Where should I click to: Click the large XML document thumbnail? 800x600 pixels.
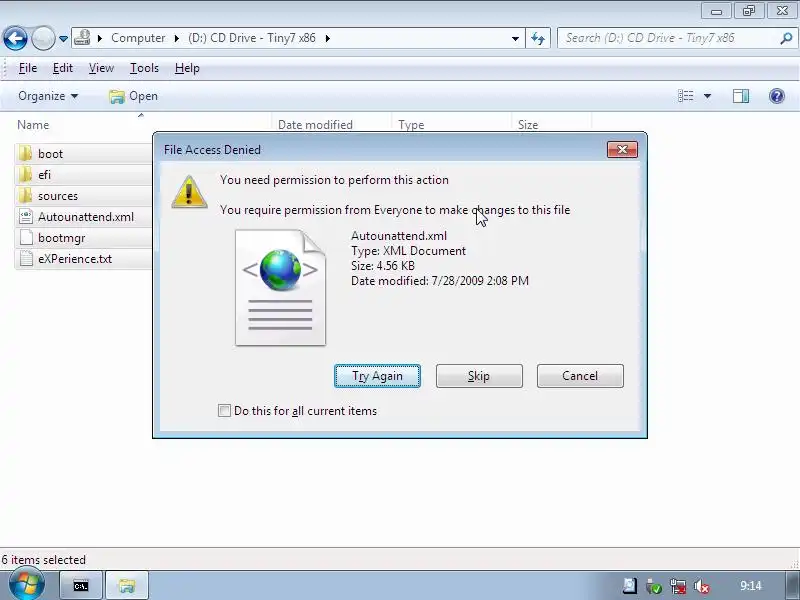coord(280,288)
